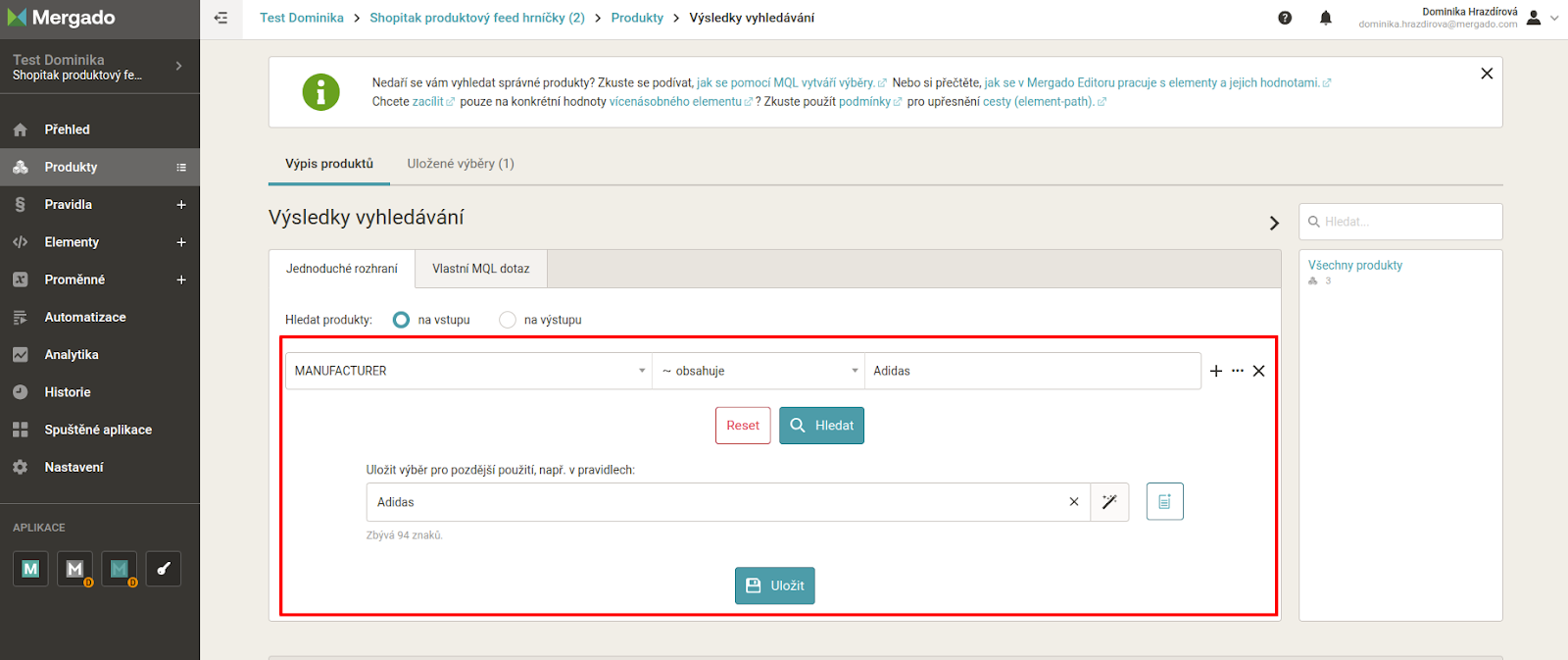Switch to Uložené výběry tab
This screenshot has height=660, width=1568.
pos(461,164)
